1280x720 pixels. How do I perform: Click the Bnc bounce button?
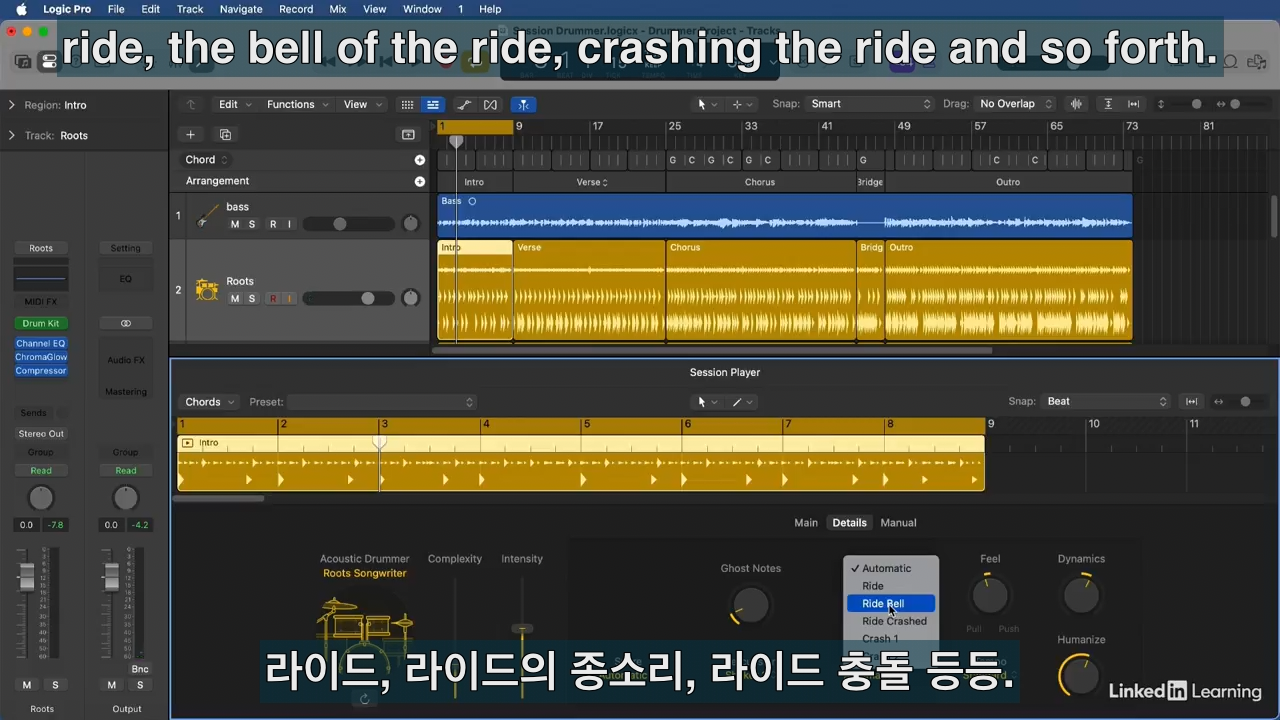click(140, 669)
